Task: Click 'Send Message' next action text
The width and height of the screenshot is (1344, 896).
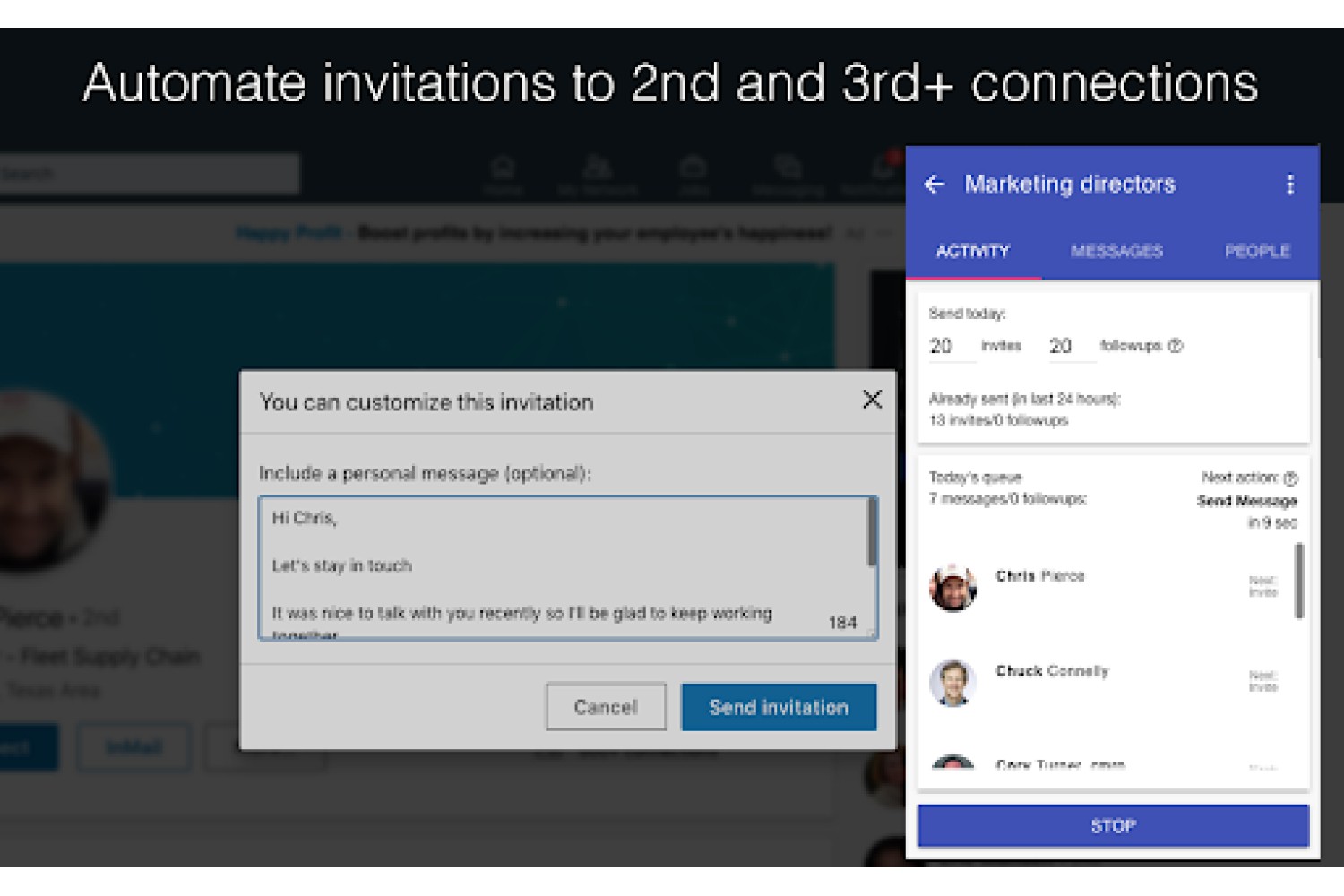Action: coord(1246,501)
